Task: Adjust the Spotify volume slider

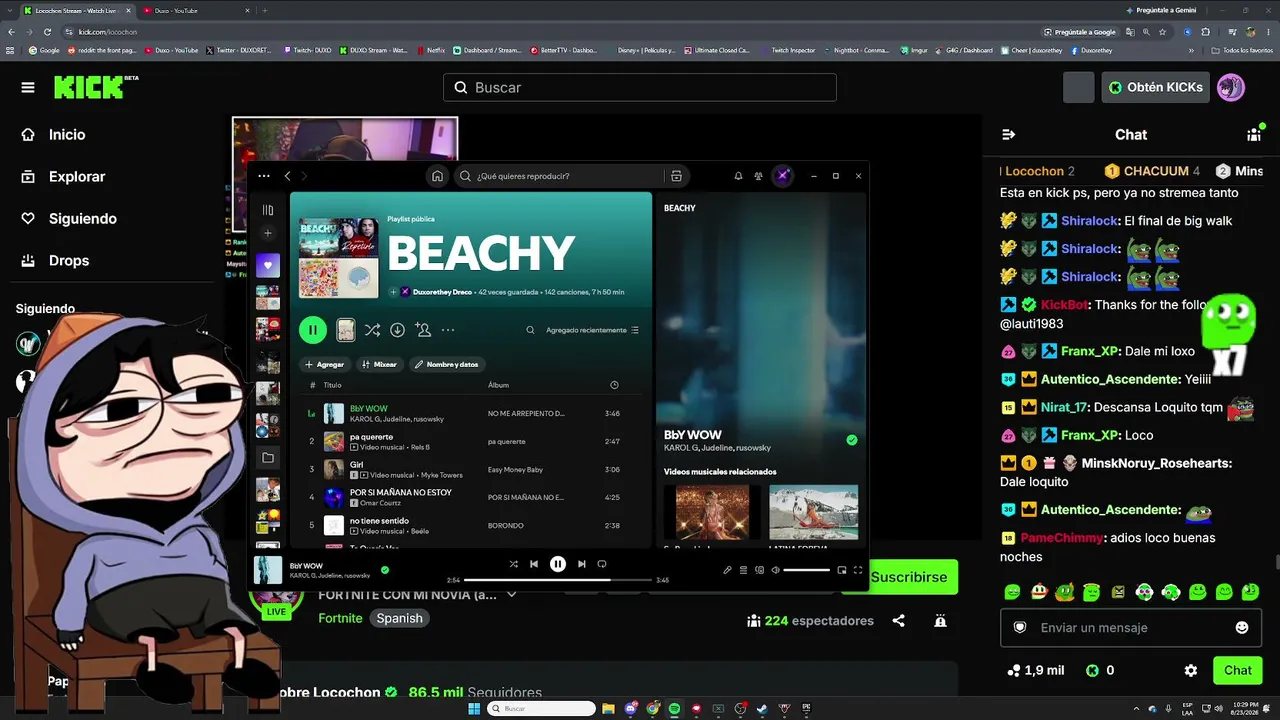Action: click(806, 570)
